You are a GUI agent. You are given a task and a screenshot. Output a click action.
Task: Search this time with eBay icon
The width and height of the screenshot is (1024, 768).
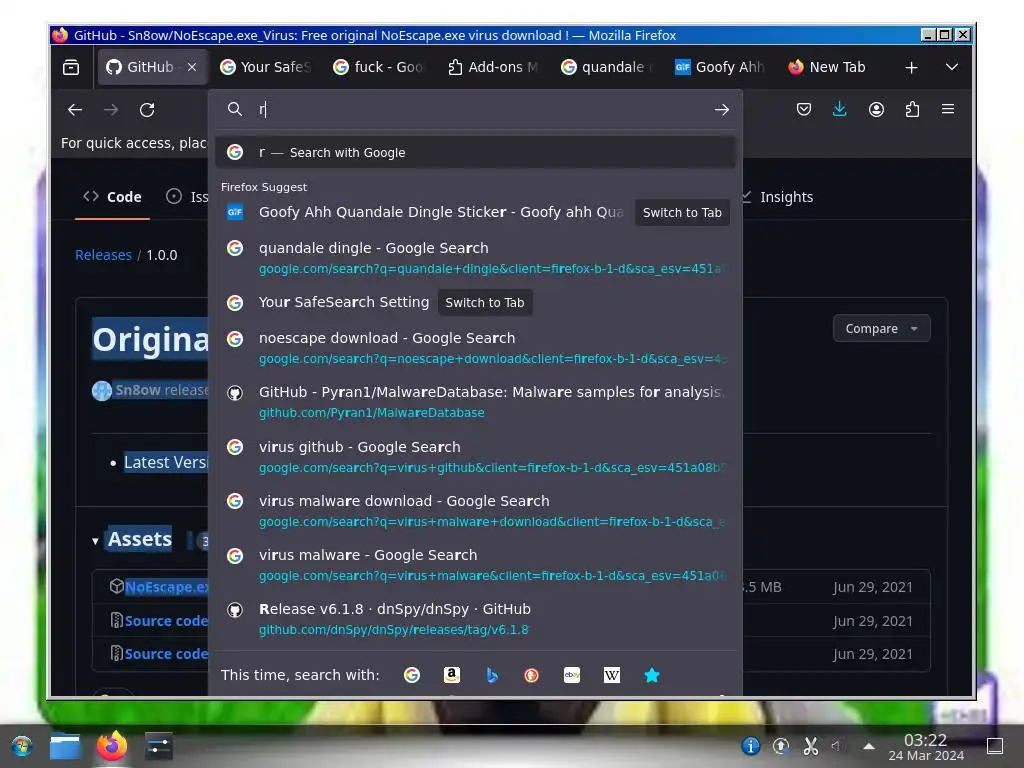pos(572,675)
